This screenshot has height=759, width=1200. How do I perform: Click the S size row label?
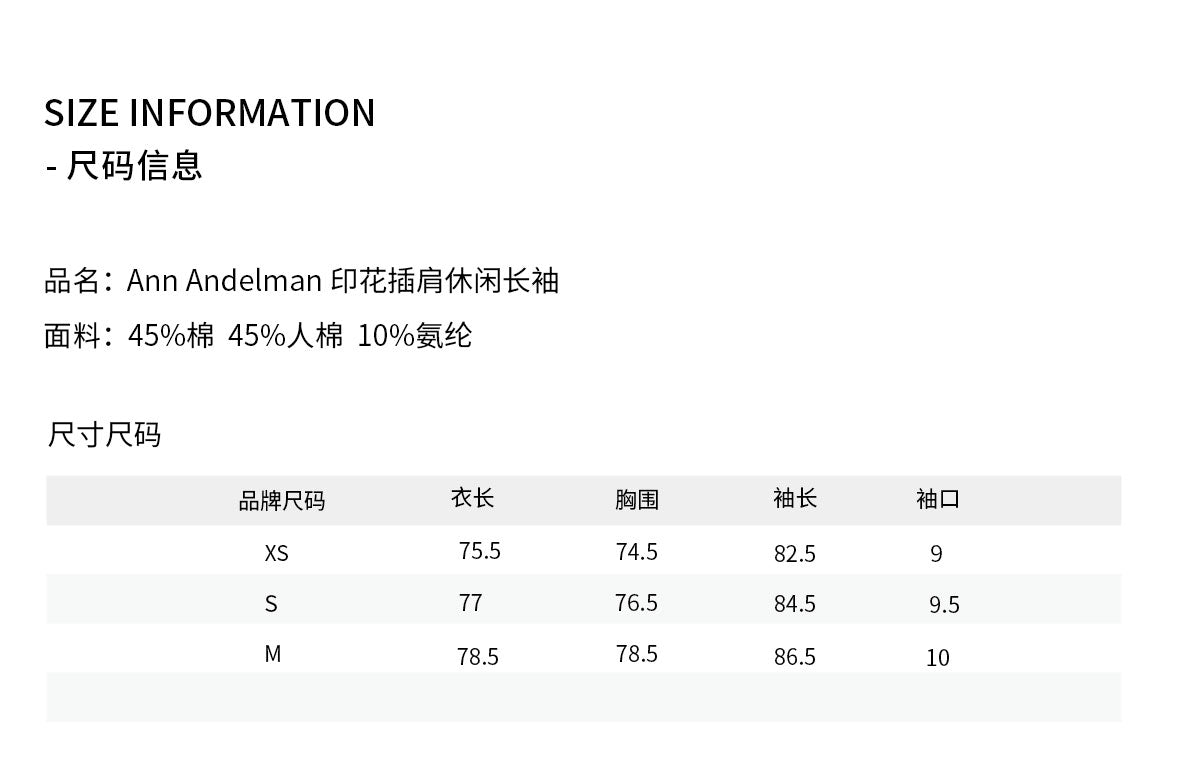pos(271,604)
